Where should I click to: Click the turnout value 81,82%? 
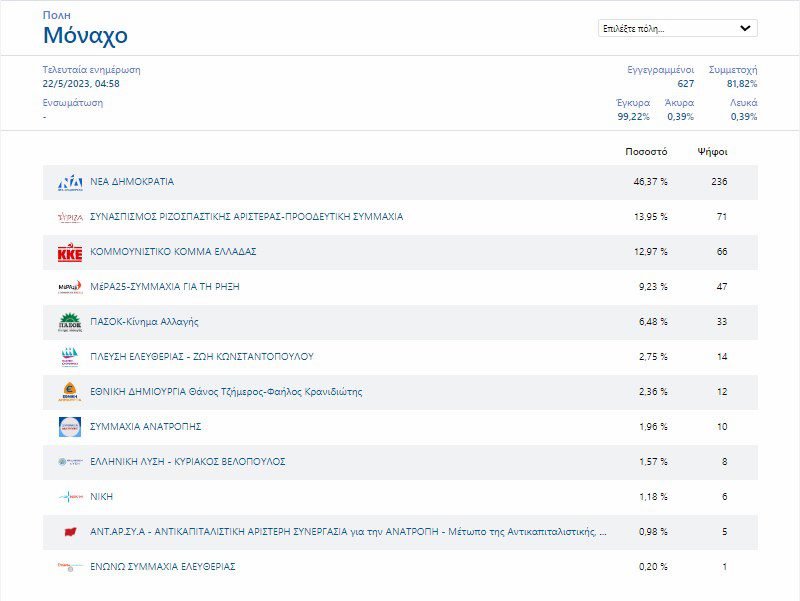click(x=742, y=84)
